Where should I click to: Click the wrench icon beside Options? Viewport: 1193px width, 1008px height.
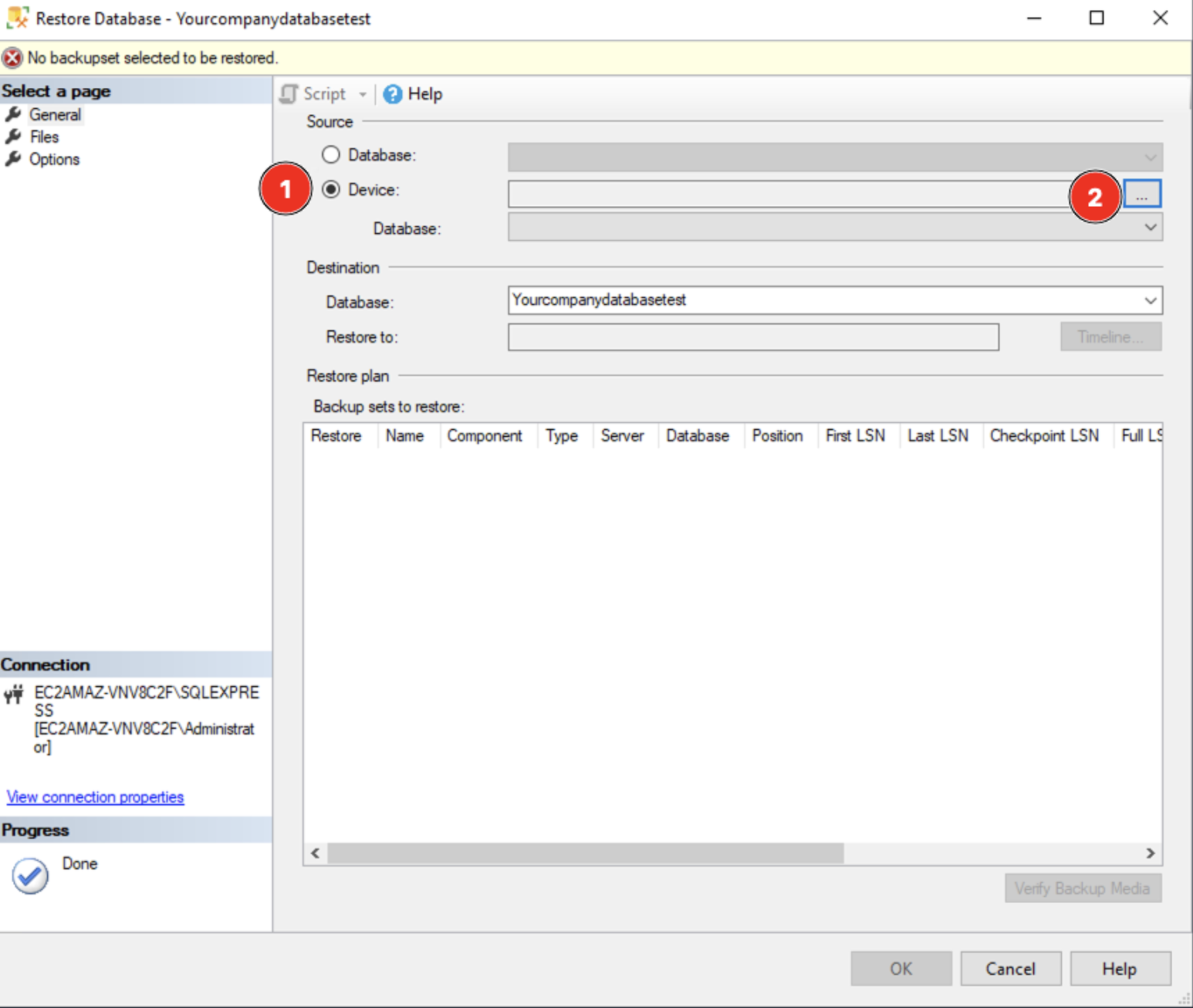tap(13, 159)
